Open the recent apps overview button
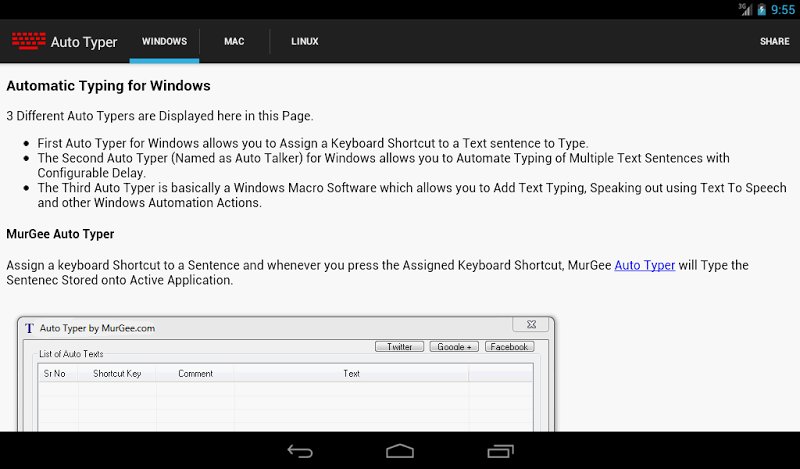The width and height of the screenshot is (800, 469). coord(501,451)
